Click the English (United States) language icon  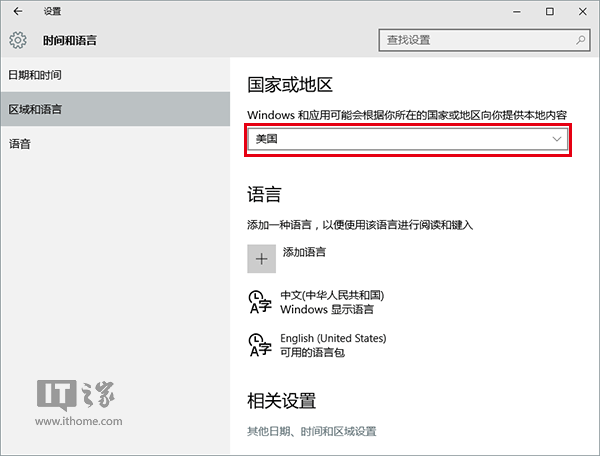[x=260, y=345]
